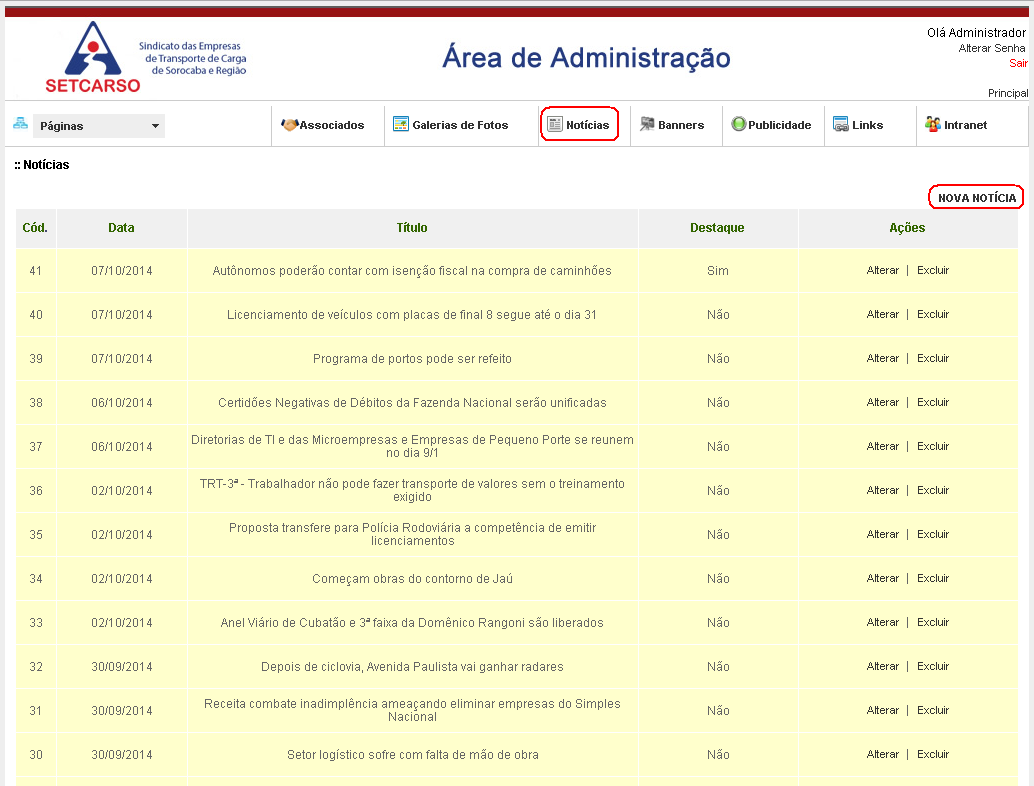
Task: Click Alterar for news 39
Action: pos(882,358)
